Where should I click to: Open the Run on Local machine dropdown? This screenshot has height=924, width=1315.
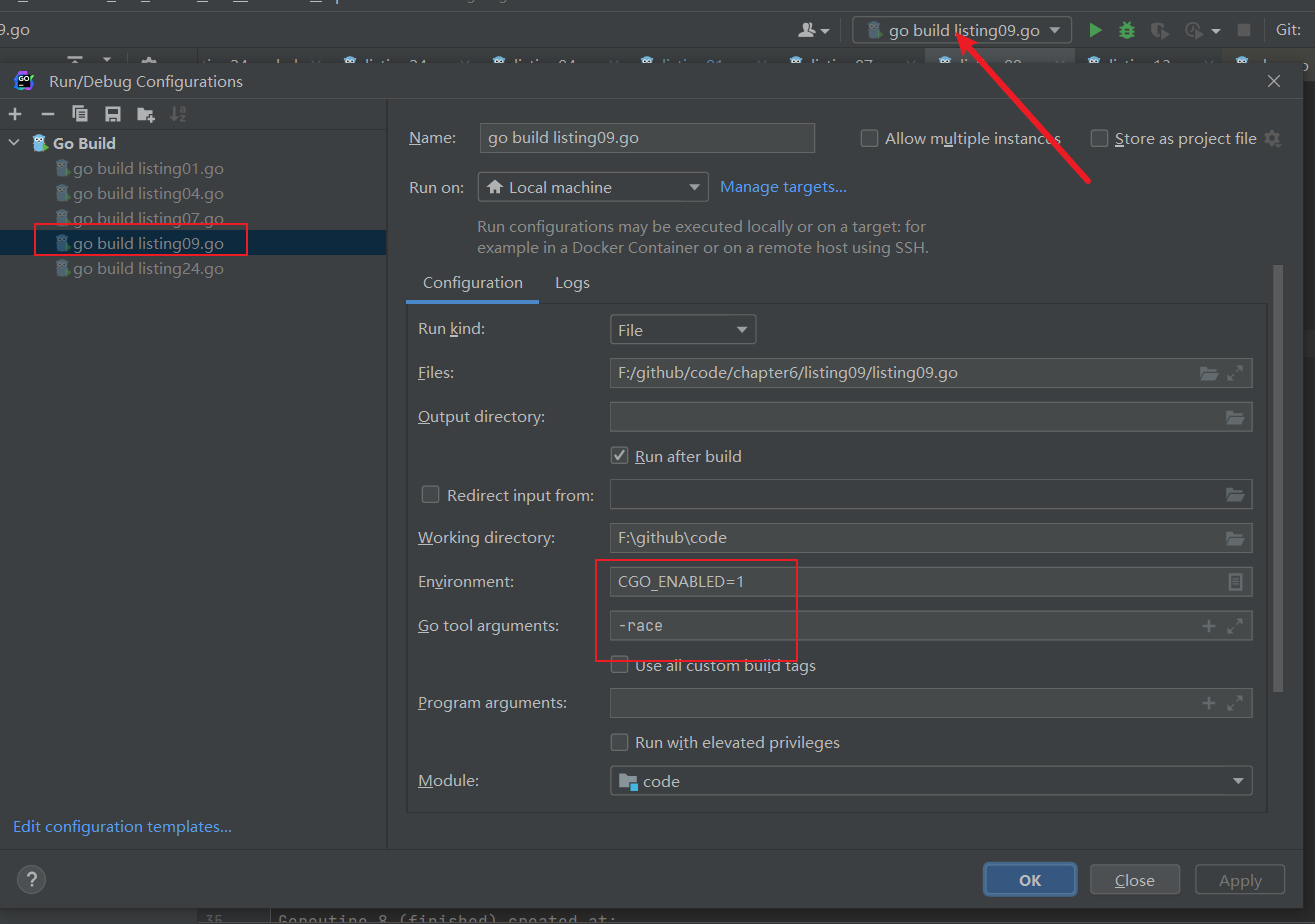point(593,187)
